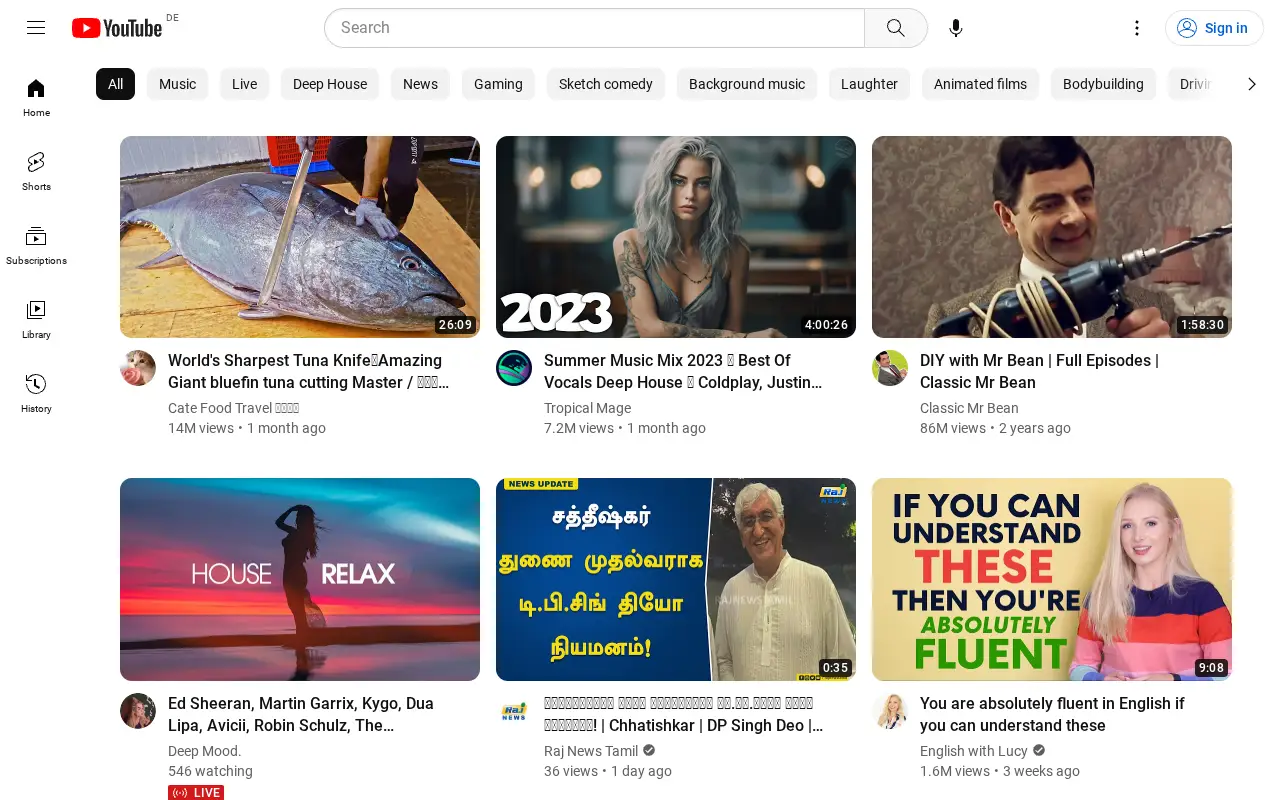Start voice search with microphone
Screen dimensions: 1280x800
point(956,28)
